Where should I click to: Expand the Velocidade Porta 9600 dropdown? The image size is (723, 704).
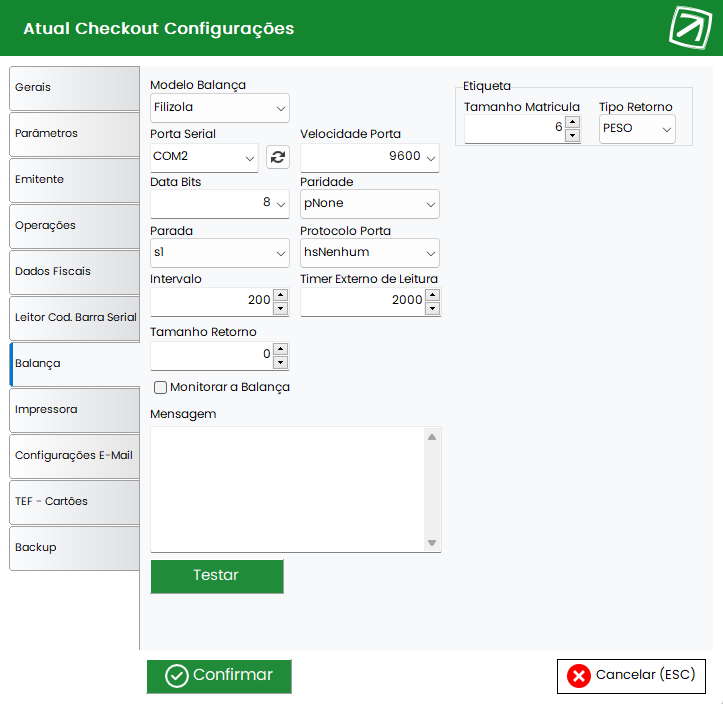370,157
